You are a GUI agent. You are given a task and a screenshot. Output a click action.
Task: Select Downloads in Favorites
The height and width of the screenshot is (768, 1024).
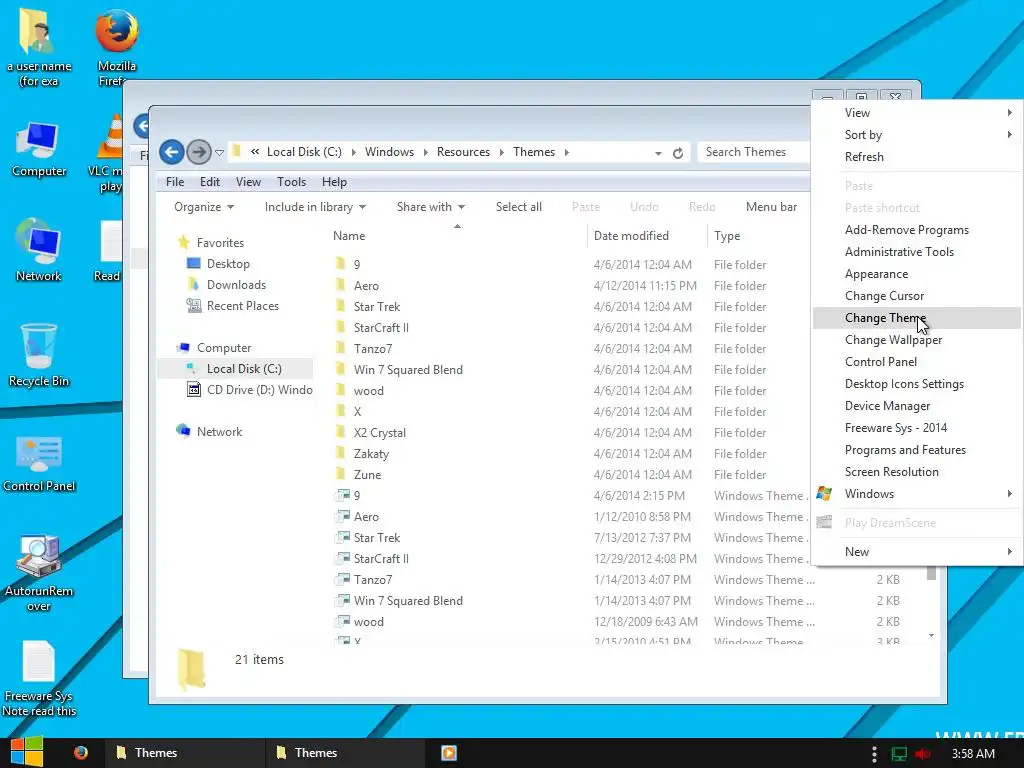coord(236,285)
